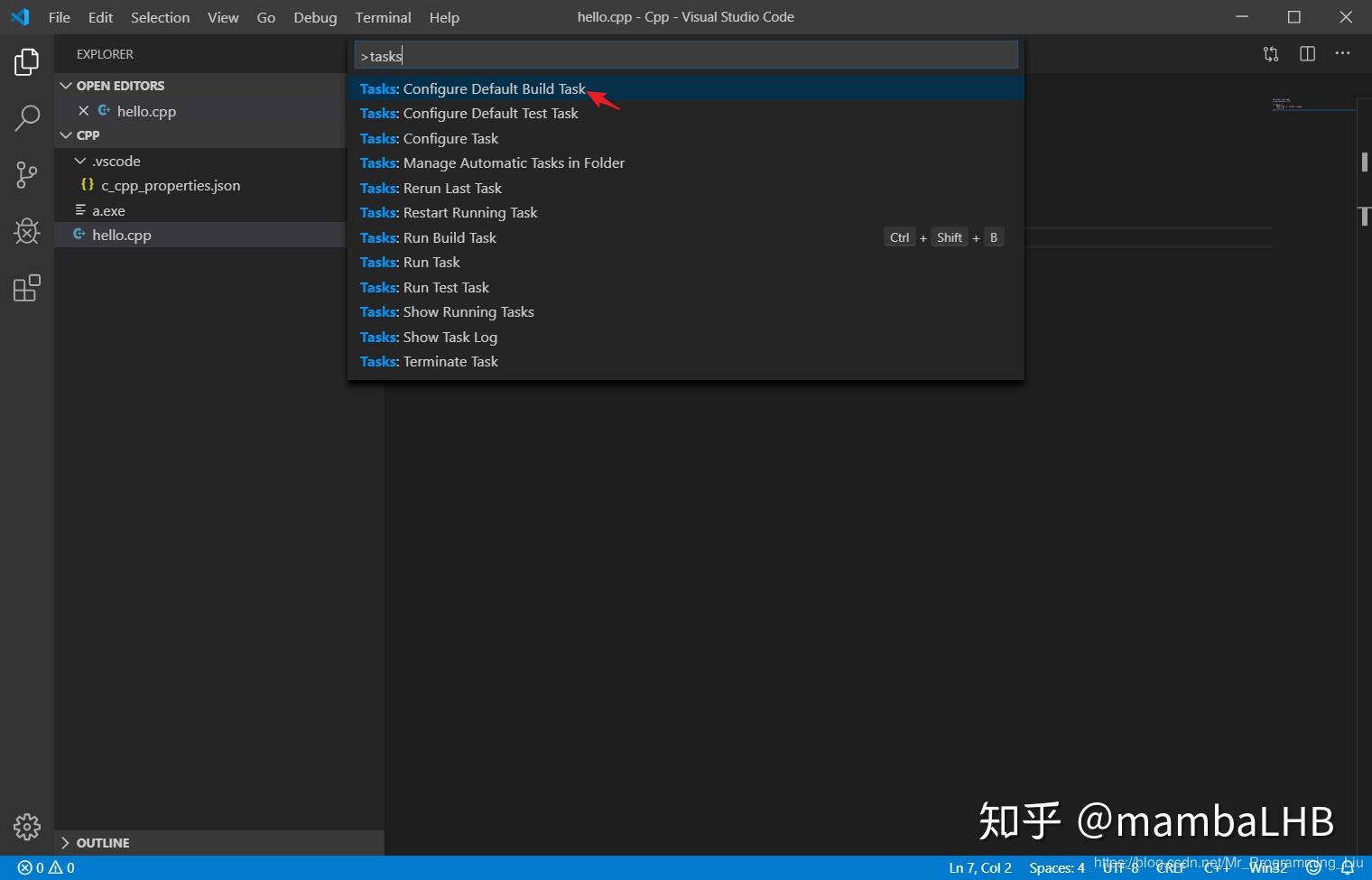Open the Source Control view
Screen dimensions: 1372x880
[x=26, y=174]
